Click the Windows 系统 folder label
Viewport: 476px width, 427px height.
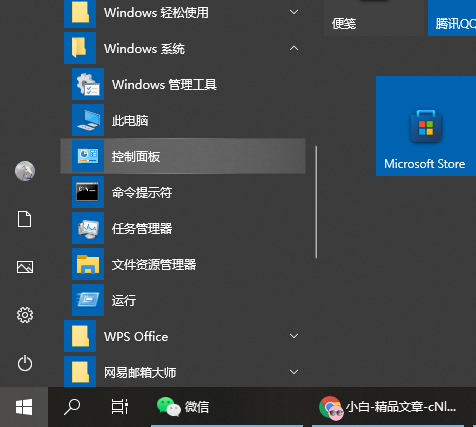(144, 49)
